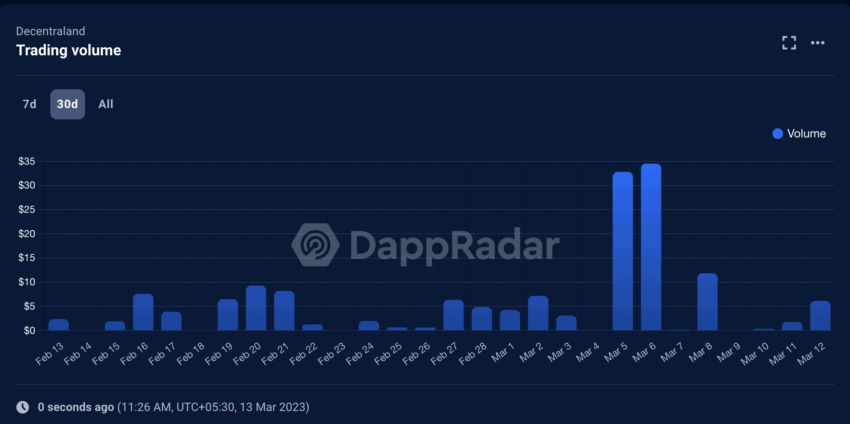Click the Feb 13 volume bar
850x424 pixels.
click(x=59, y=325)
